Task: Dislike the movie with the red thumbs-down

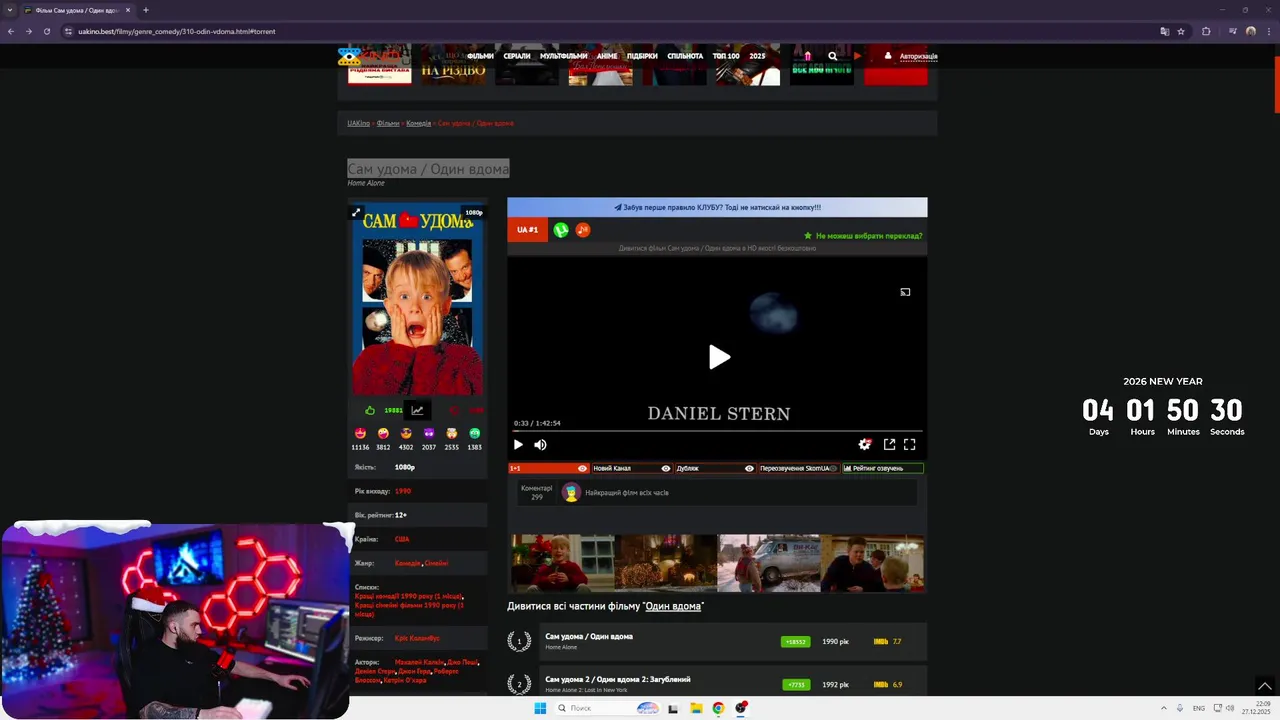Action: pos(453,410)
